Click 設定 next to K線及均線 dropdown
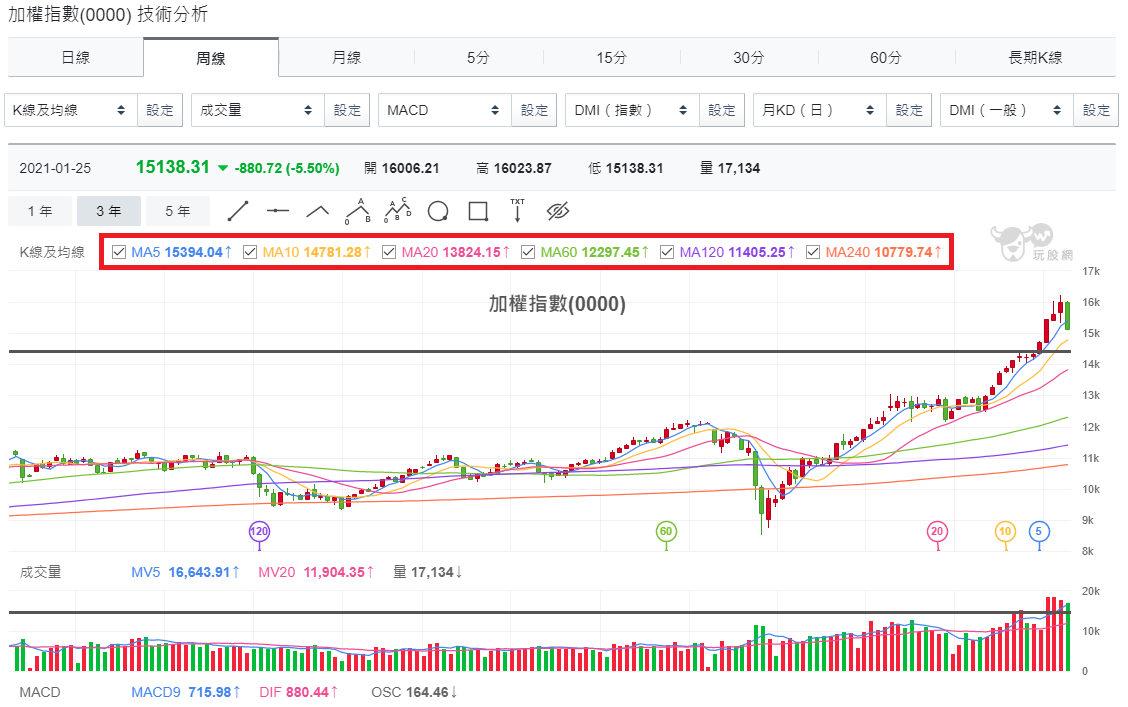Screen dimensions: 1128x707 pos(160,110)
